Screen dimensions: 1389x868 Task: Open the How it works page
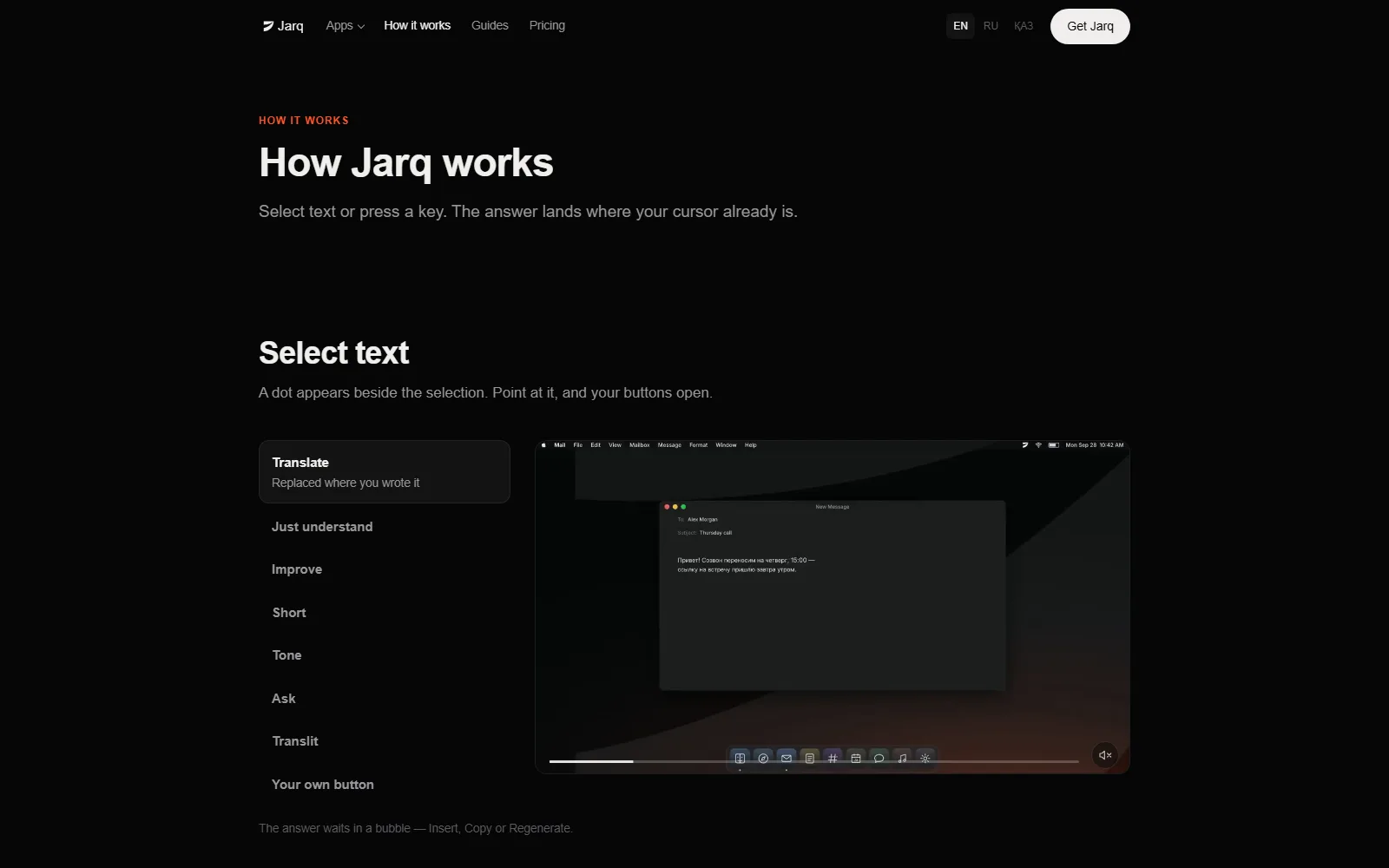click(x=417, y=26)
